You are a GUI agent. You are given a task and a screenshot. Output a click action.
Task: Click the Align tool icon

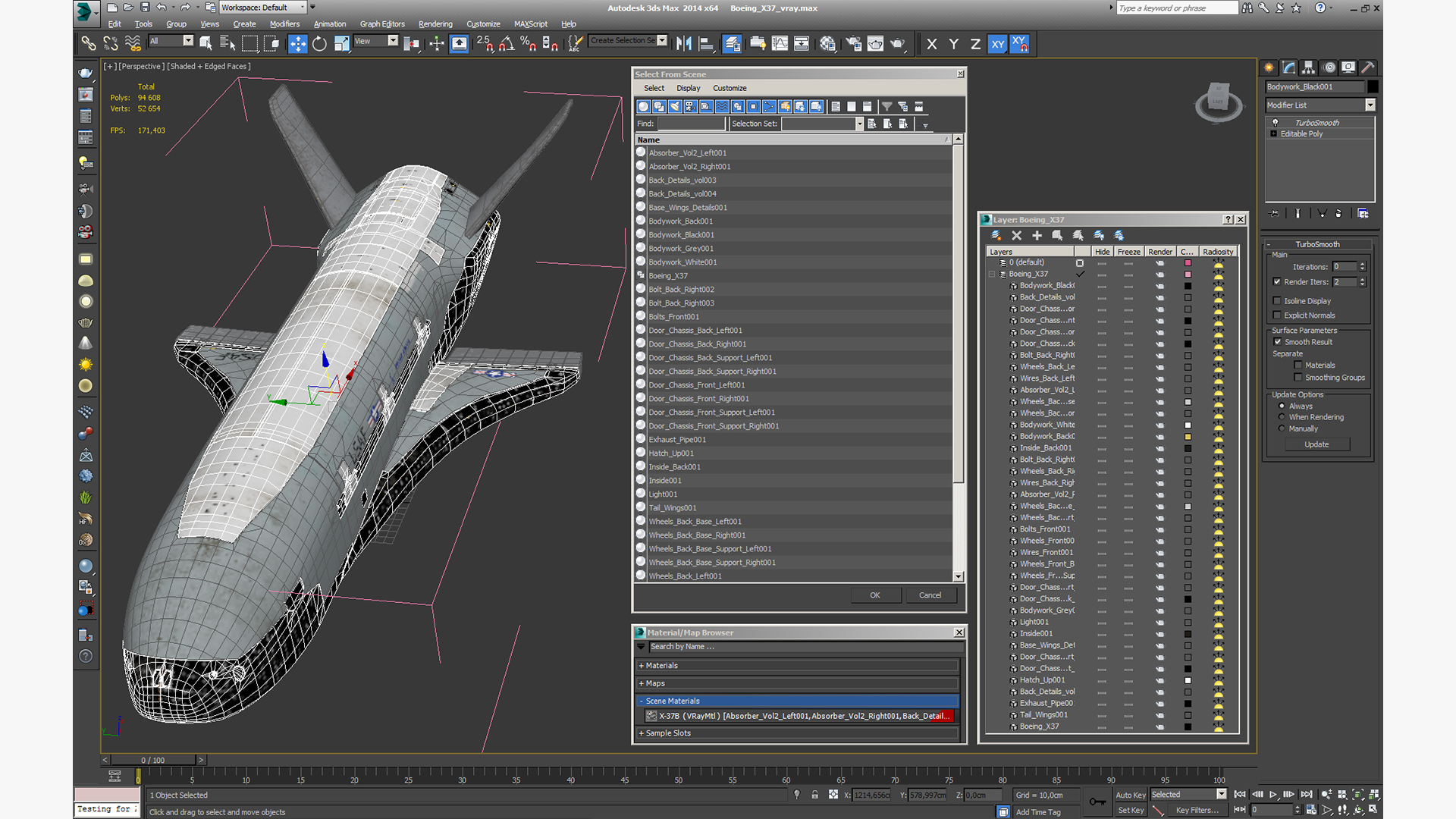click(x=706, y=44)
